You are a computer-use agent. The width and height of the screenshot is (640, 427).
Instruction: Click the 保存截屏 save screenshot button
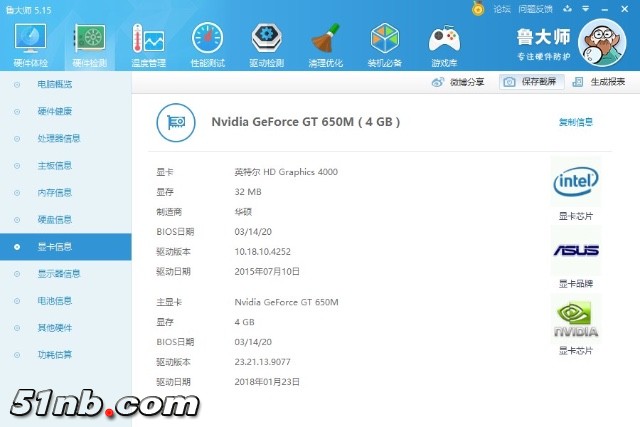coord(531,82)
